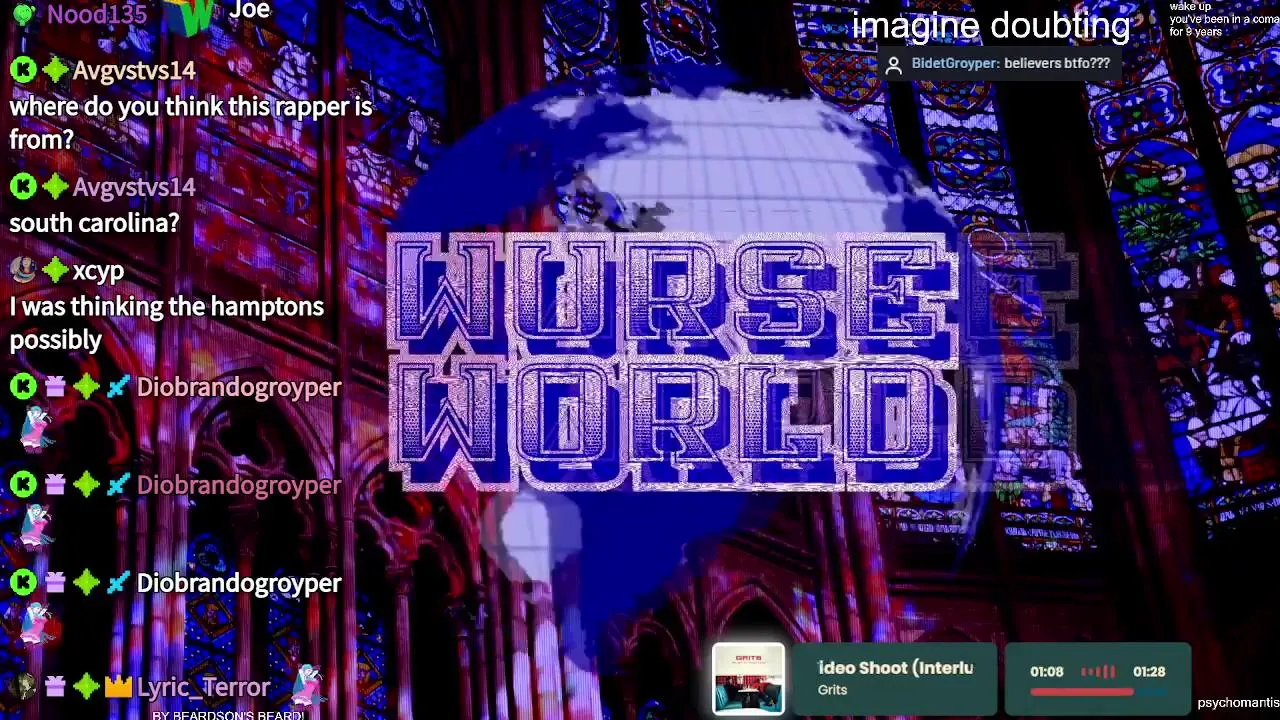Click the green circle badge beside Nood135

point(23,14)
